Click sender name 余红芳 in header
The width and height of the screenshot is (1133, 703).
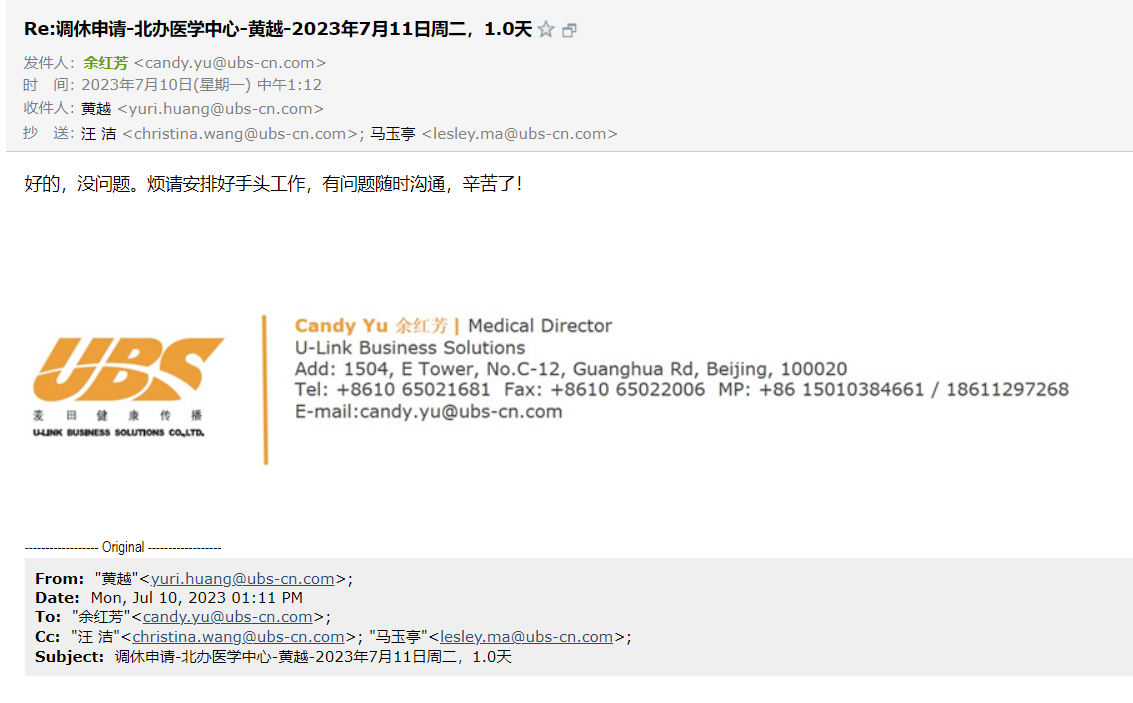click(105, 62)
